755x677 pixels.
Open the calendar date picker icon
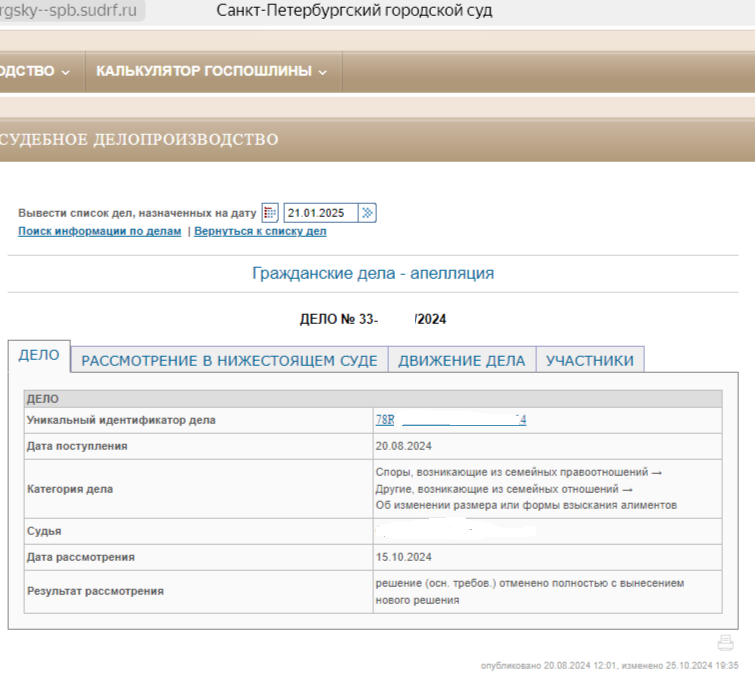pyautogui.click(x=270, y=213)
